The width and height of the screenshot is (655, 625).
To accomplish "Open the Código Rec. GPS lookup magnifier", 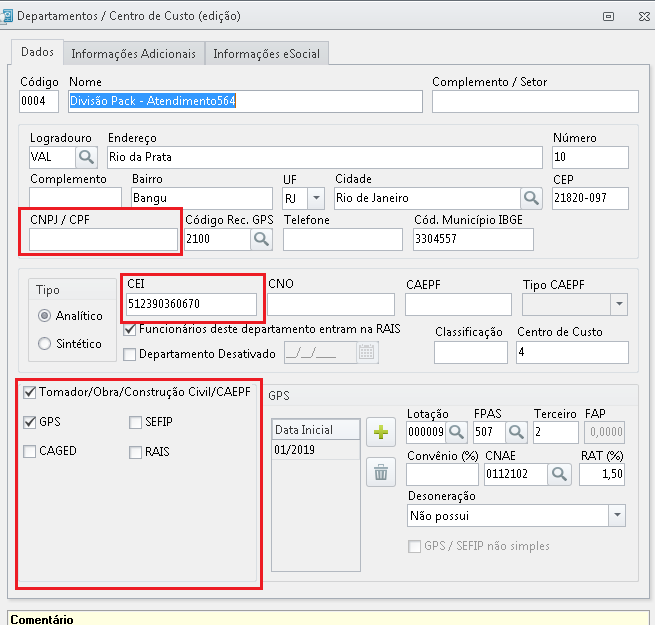I will [261, 239].
